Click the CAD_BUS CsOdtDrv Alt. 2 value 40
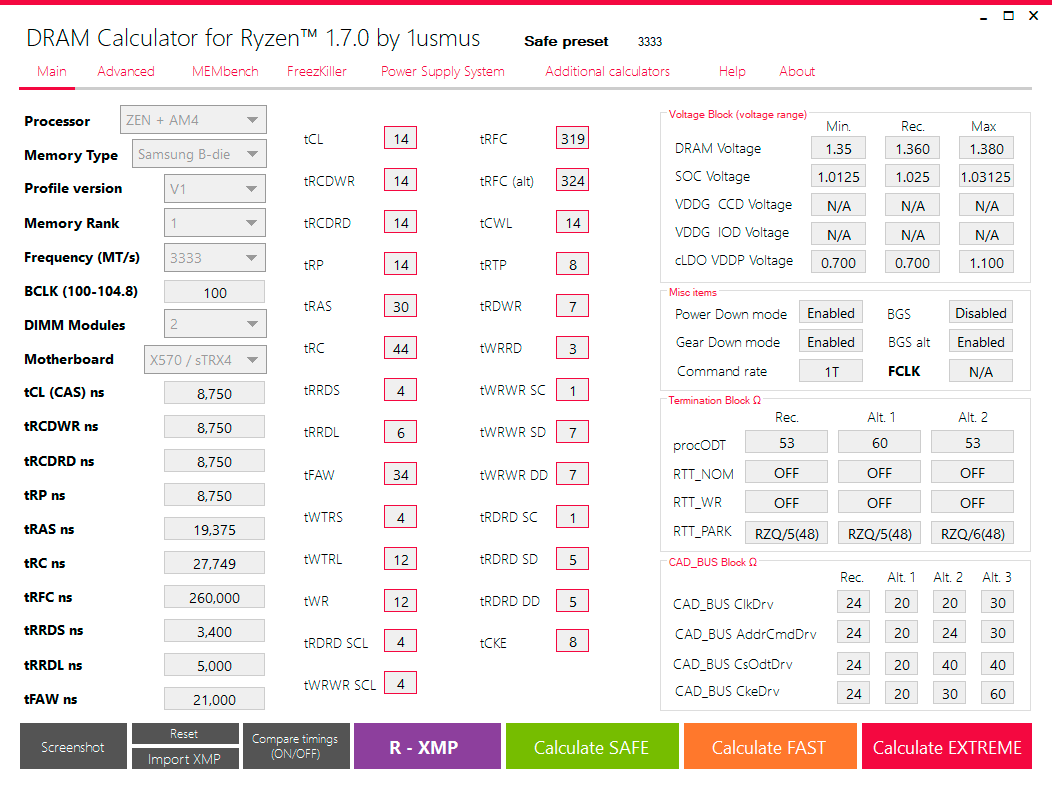Image resolution: width=1052 pixels, height=790 pixels. (949, 664)
